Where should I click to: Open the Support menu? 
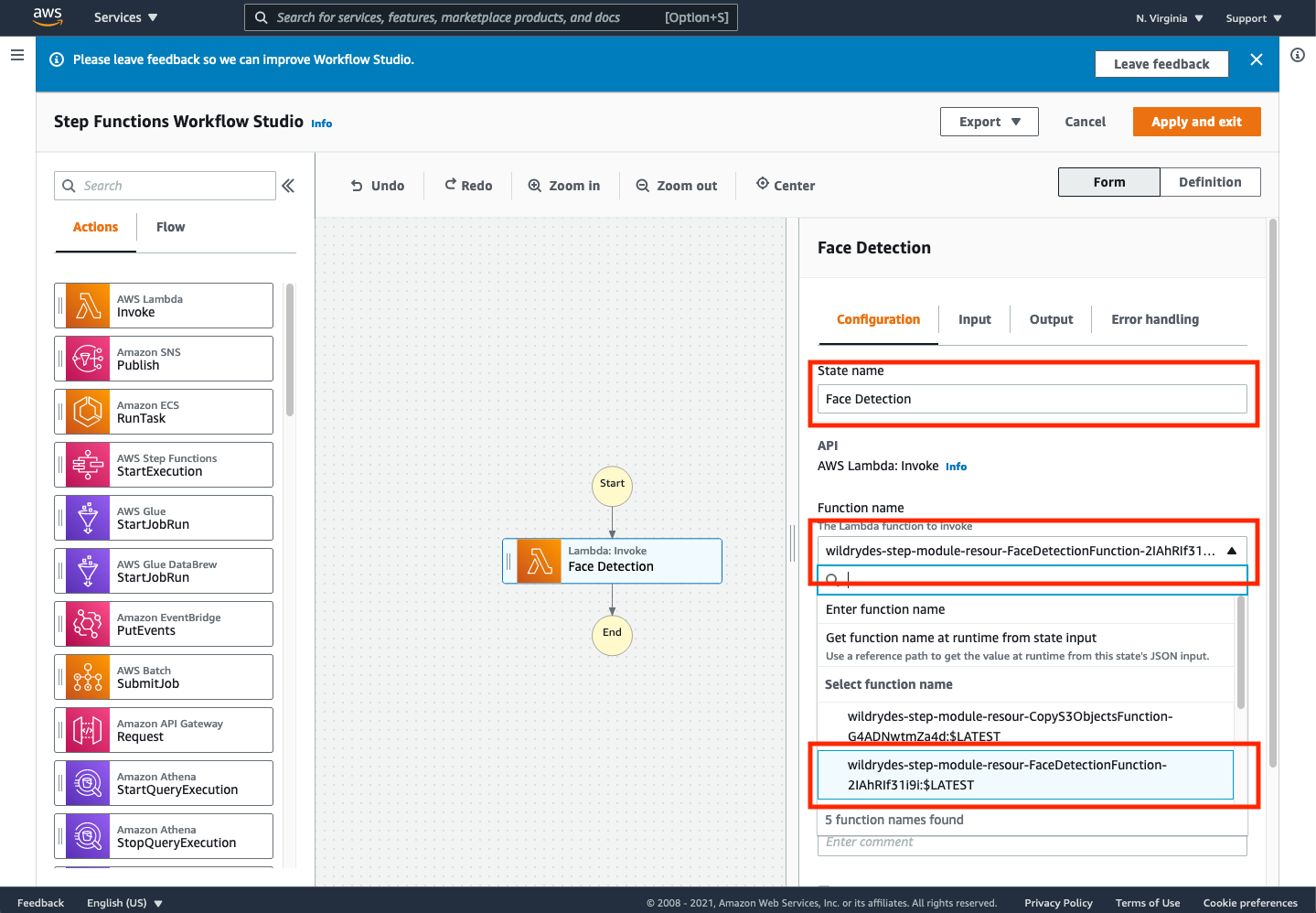pyautogui.click(x=1254, y=18)
